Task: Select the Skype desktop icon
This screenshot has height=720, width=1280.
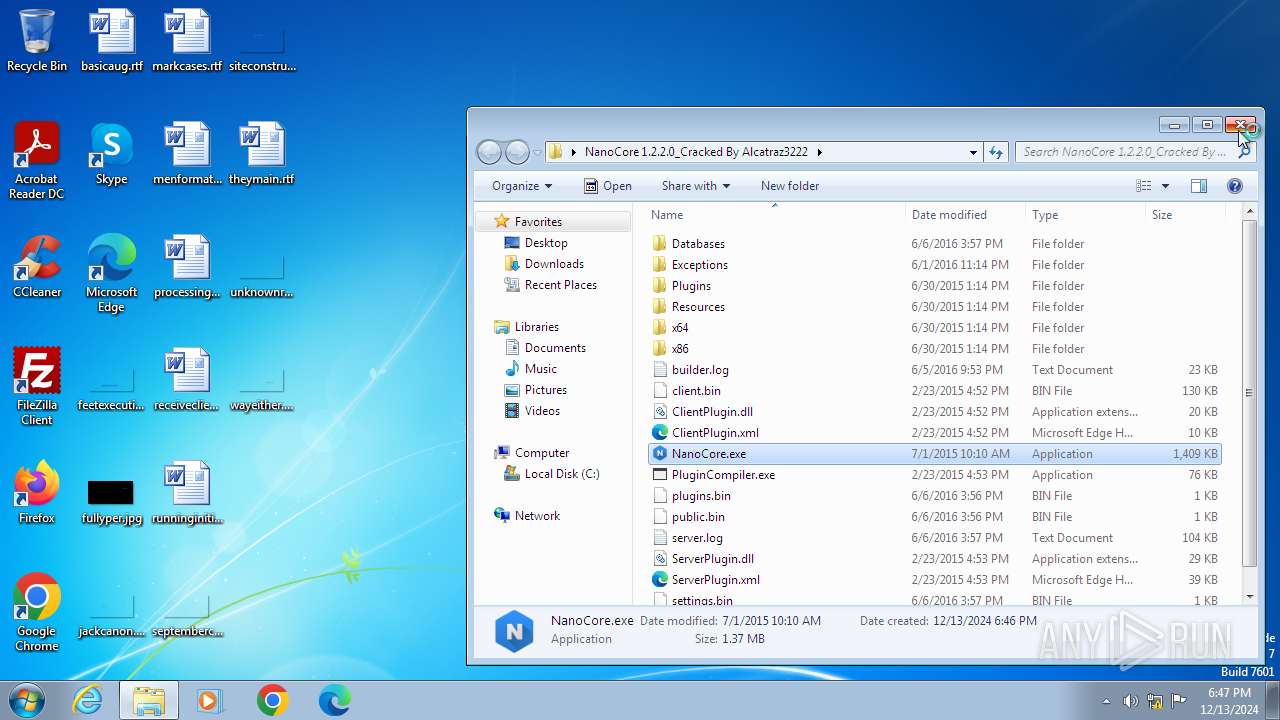Action: 111,154
